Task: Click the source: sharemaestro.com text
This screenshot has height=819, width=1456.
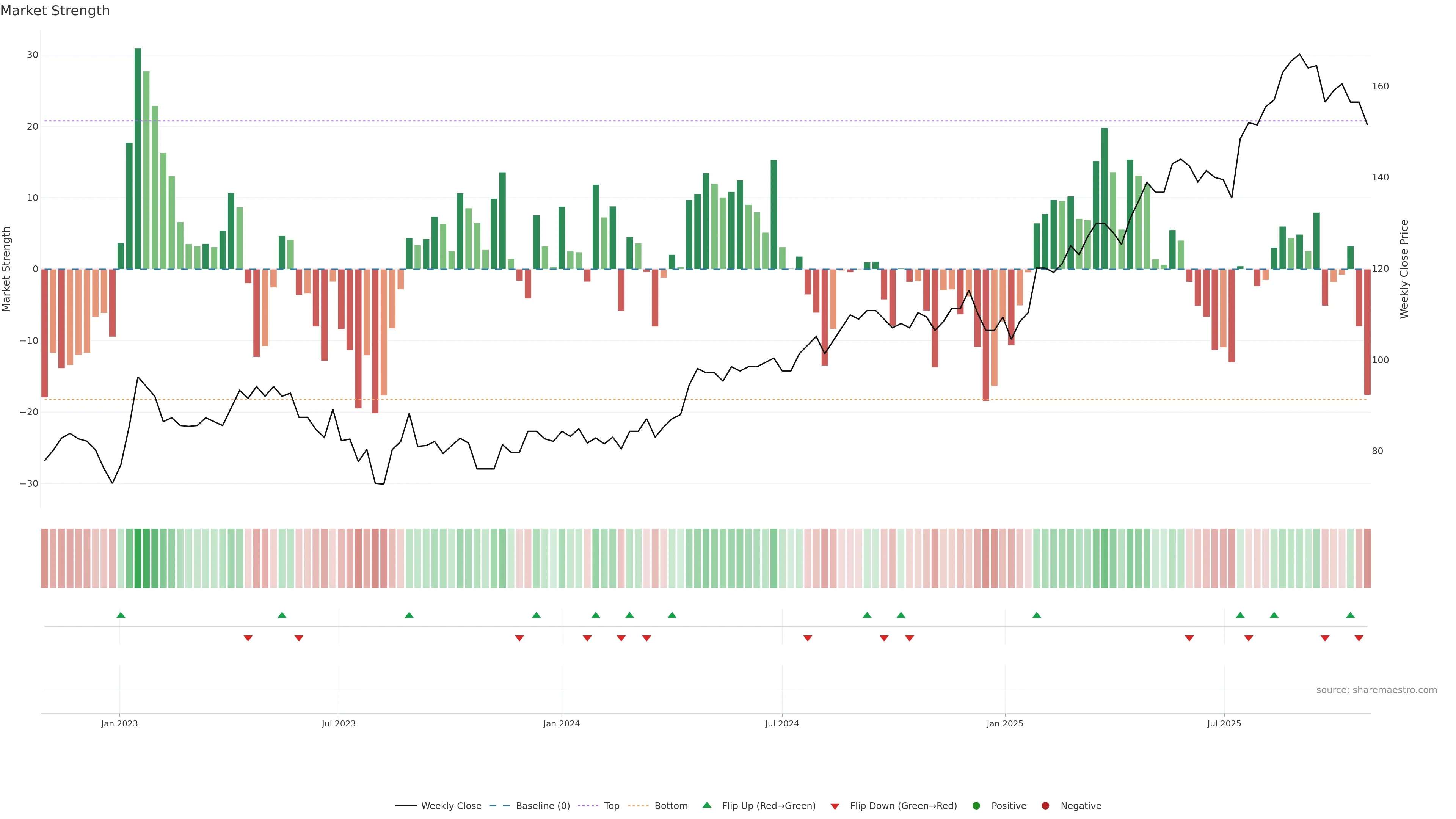Action: click(1376, 690)
